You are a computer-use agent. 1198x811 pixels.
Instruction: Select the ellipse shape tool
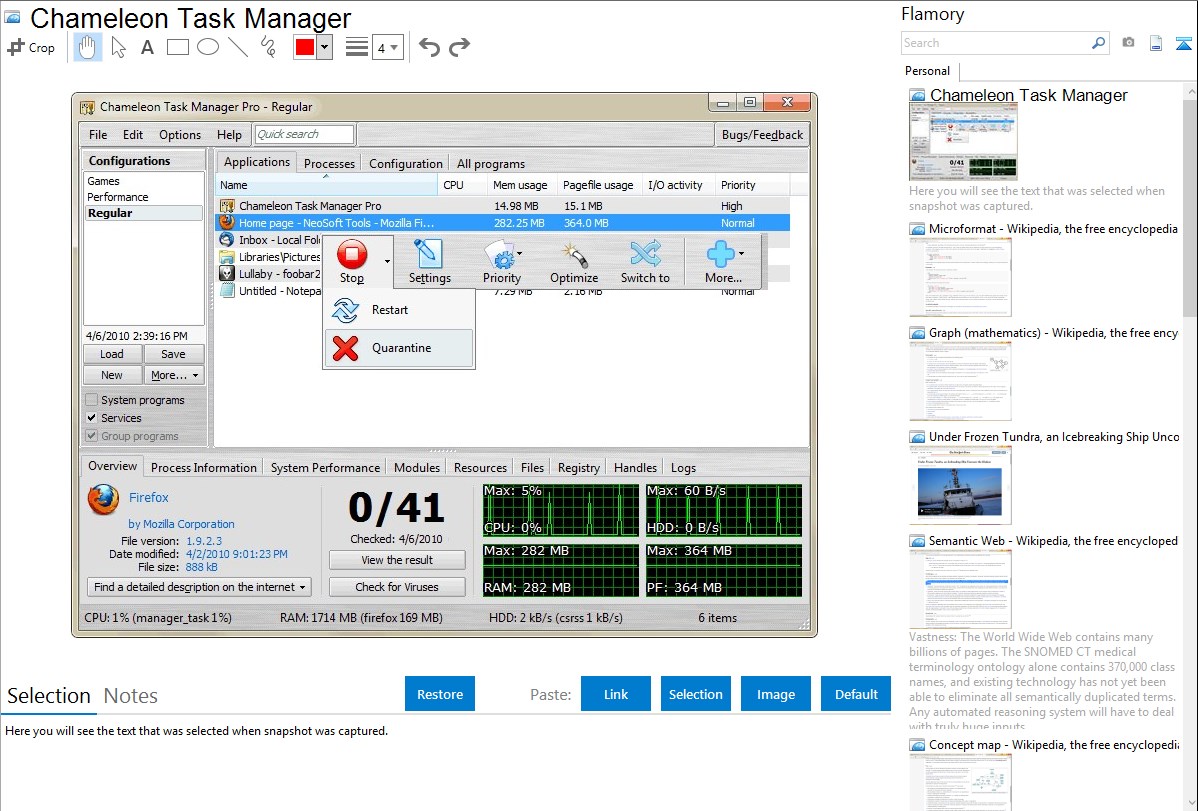(x=207, y=47)
